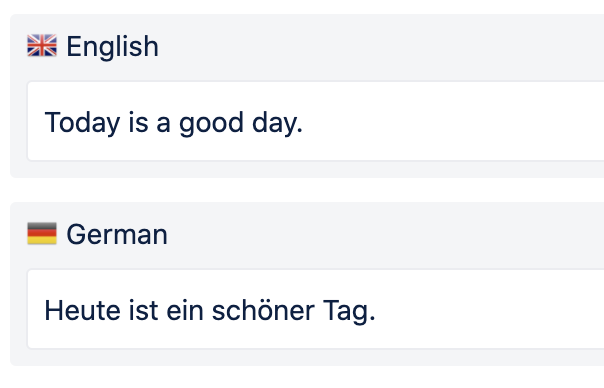Click empty space right of Heute ist ein schöner Tag.
Image resolution: width=604 pixels, height=388 pixels.
[489, 311]
